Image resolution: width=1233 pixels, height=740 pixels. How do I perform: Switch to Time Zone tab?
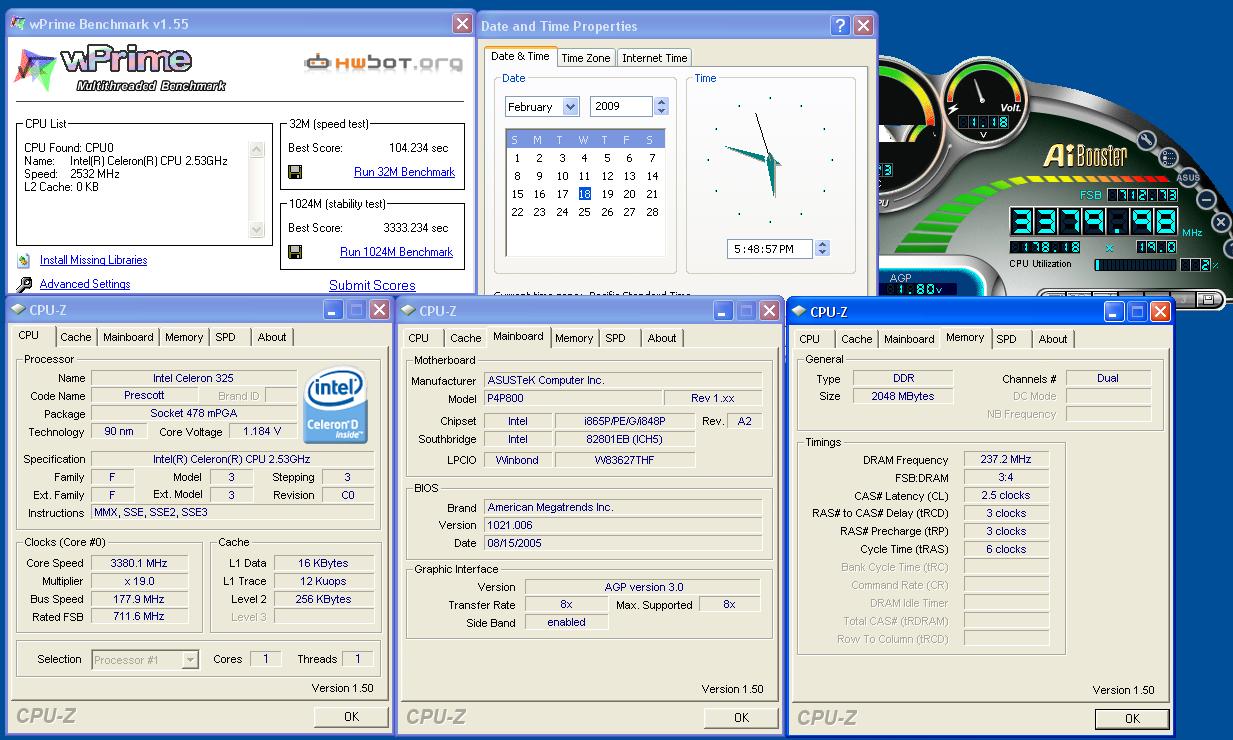(586, 58)
